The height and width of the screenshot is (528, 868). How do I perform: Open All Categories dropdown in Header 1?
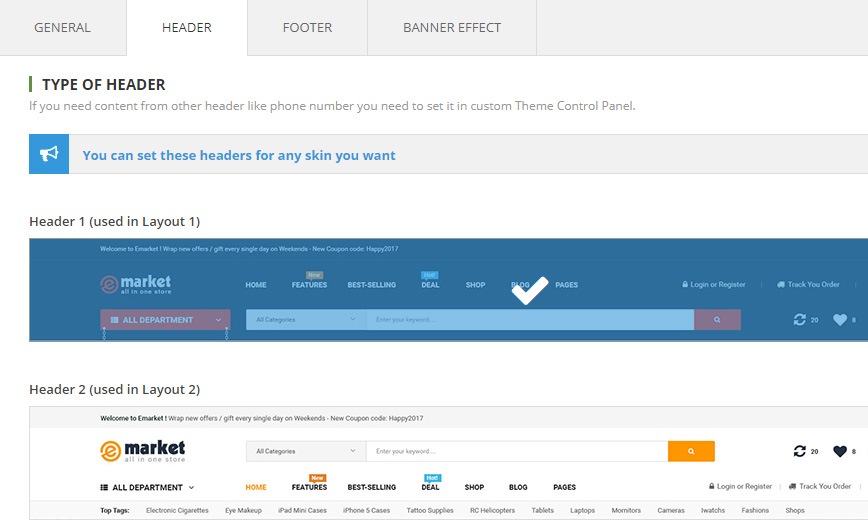click(x=306, y=319)
